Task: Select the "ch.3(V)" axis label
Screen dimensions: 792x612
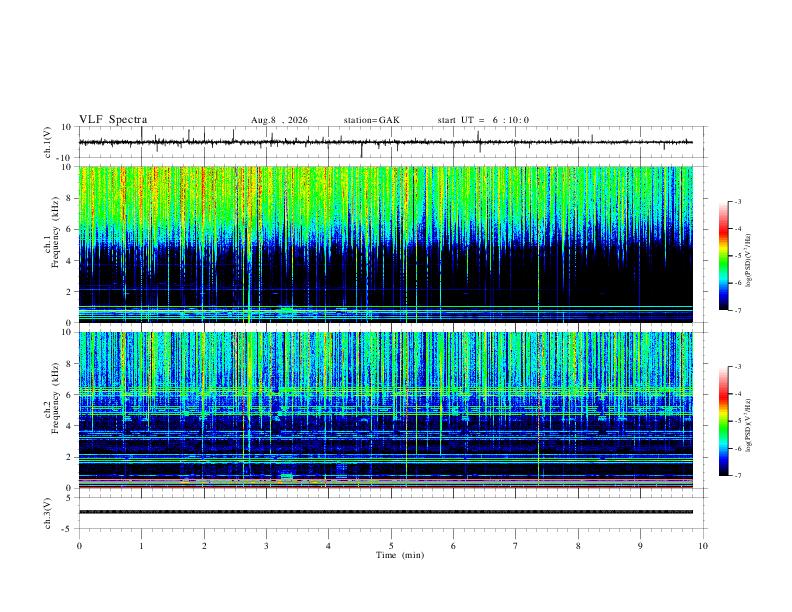Action: [x=48, y=513]
